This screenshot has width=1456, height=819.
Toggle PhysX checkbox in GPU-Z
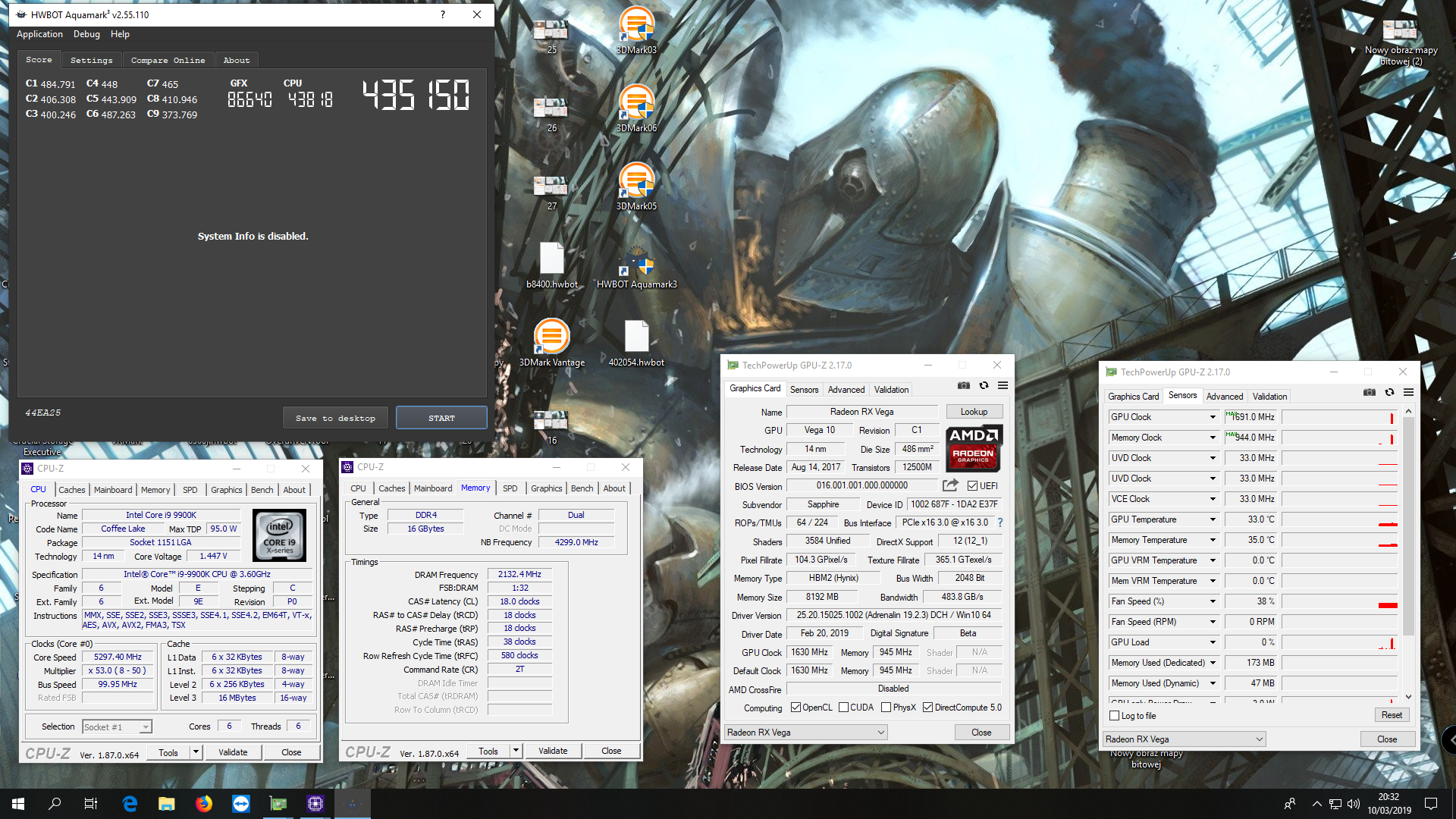tap(886, 708)
